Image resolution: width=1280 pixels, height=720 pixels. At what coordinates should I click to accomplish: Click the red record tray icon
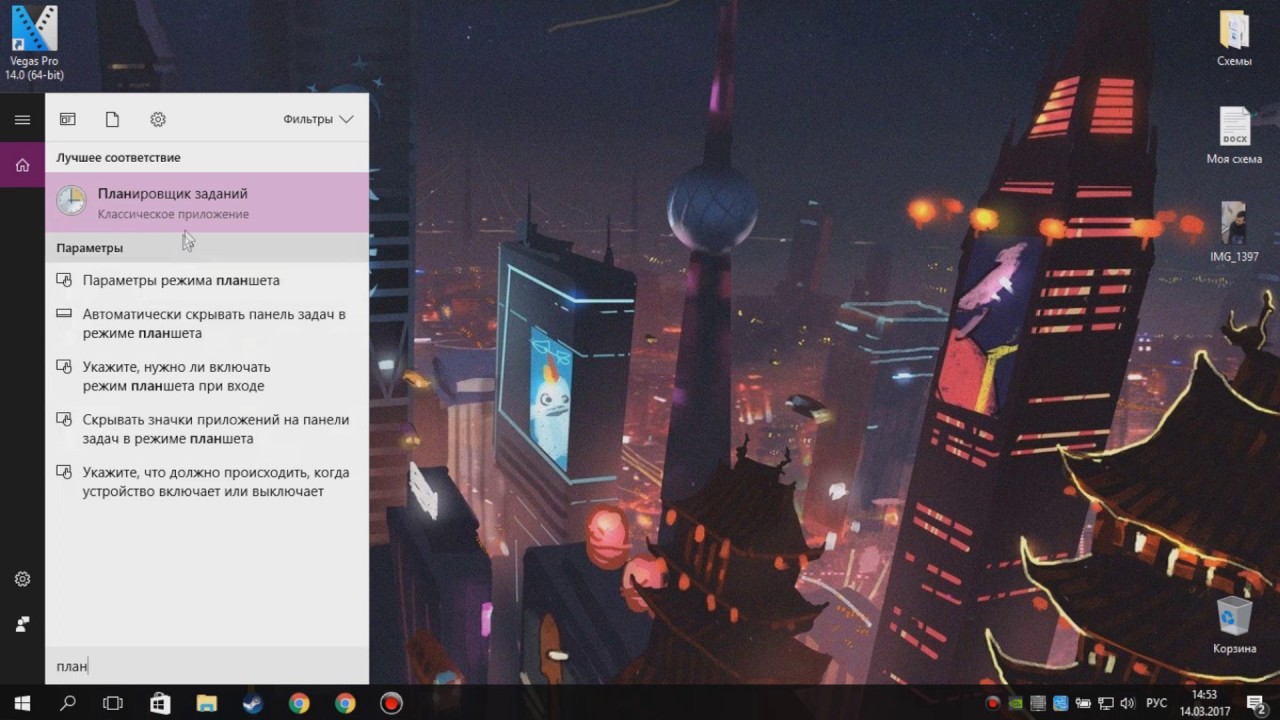(993, 703)
